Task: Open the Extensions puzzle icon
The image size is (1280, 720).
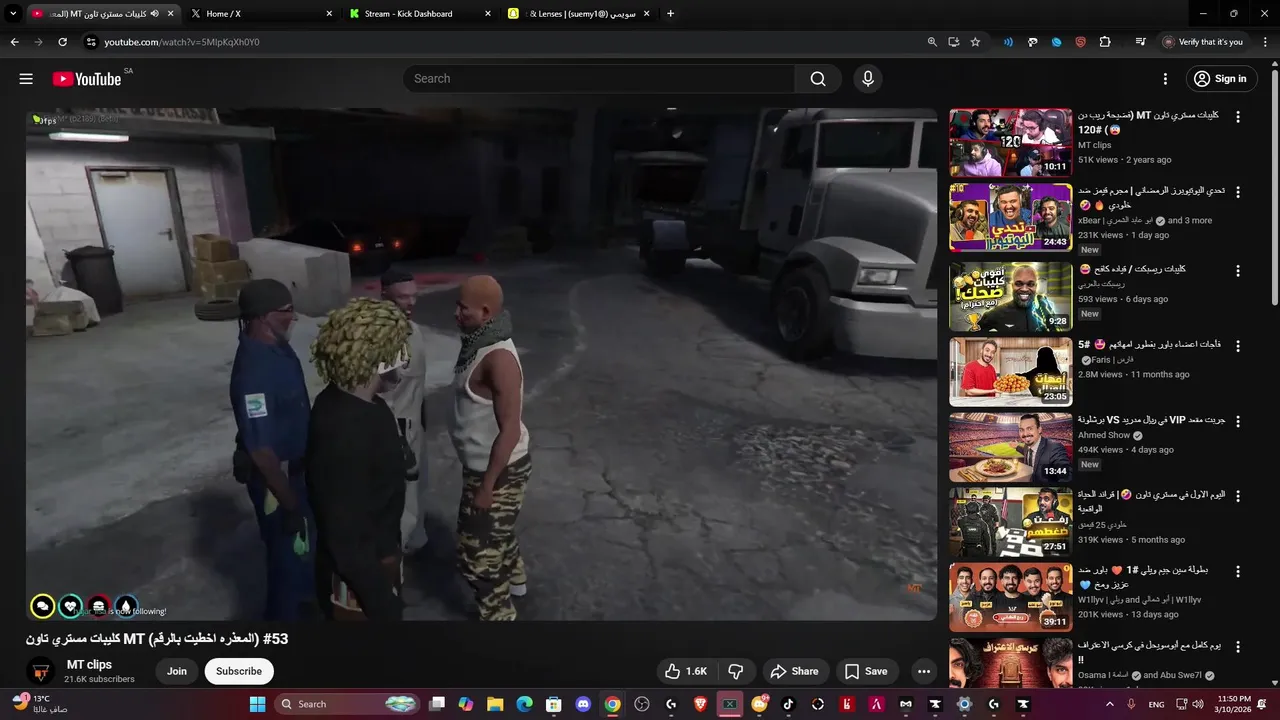Action: pos(1105,42)
